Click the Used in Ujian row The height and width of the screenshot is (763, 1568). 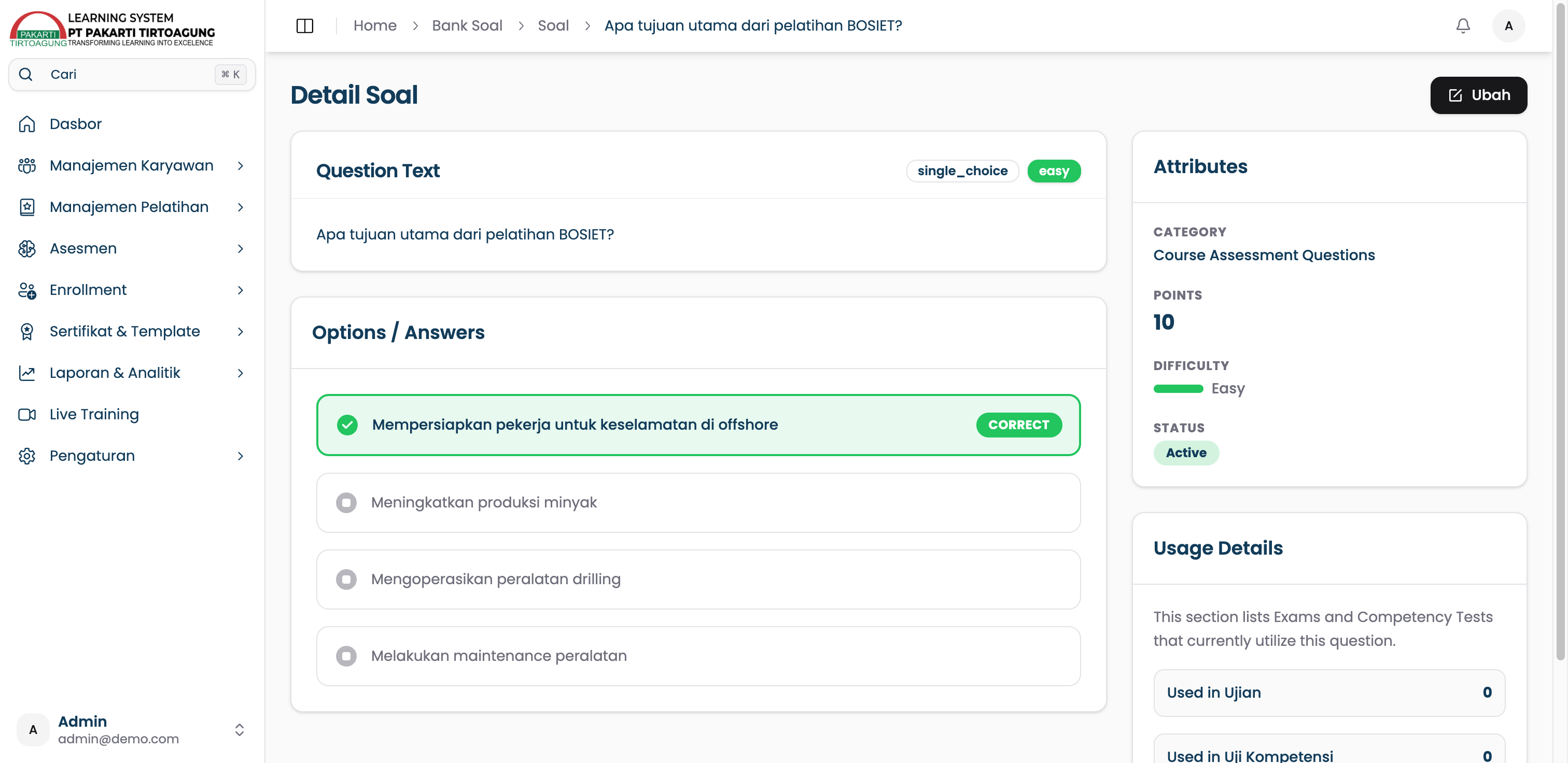pos(1329,693)
